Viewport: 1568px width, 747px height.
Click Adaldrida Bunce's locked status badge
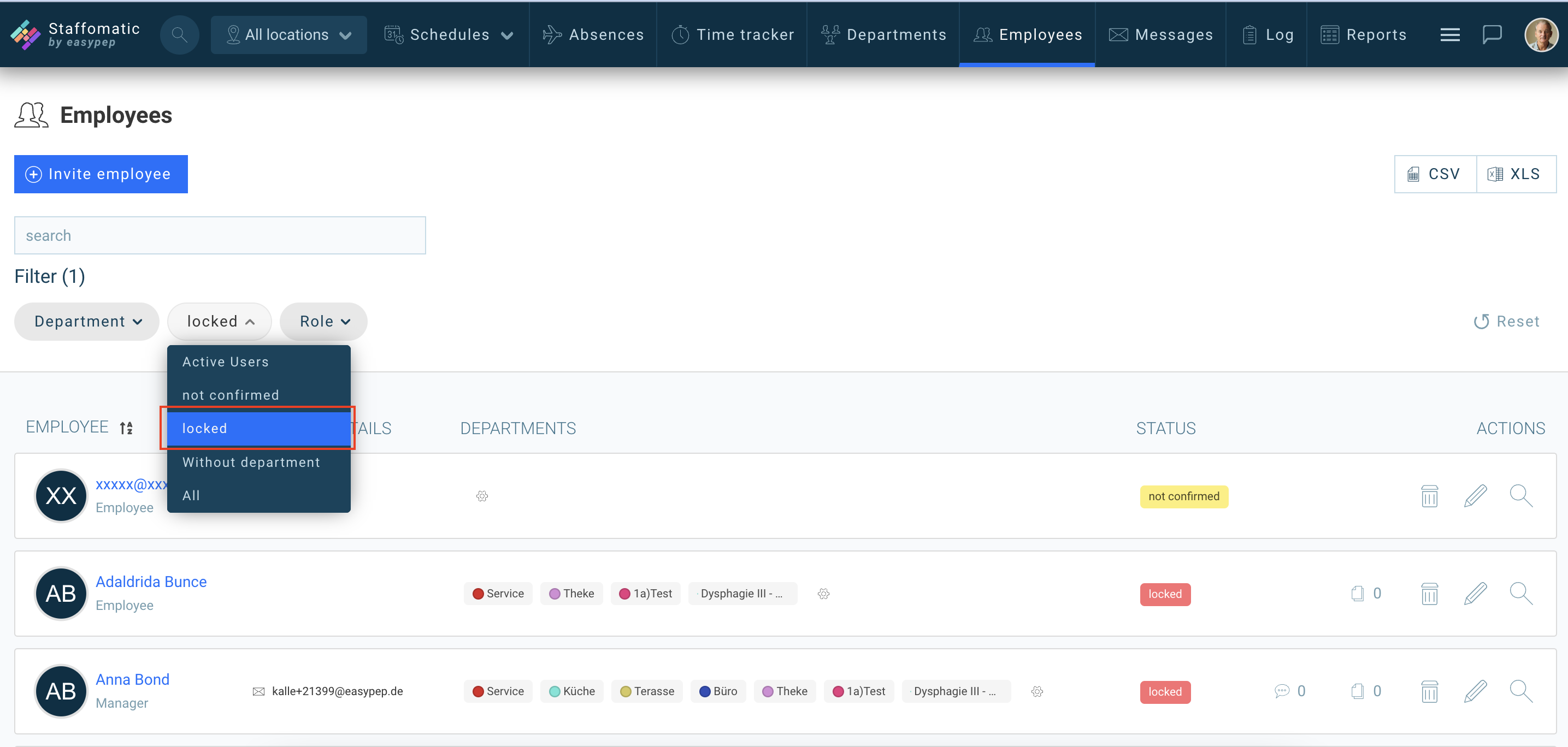click(1165, 594)
